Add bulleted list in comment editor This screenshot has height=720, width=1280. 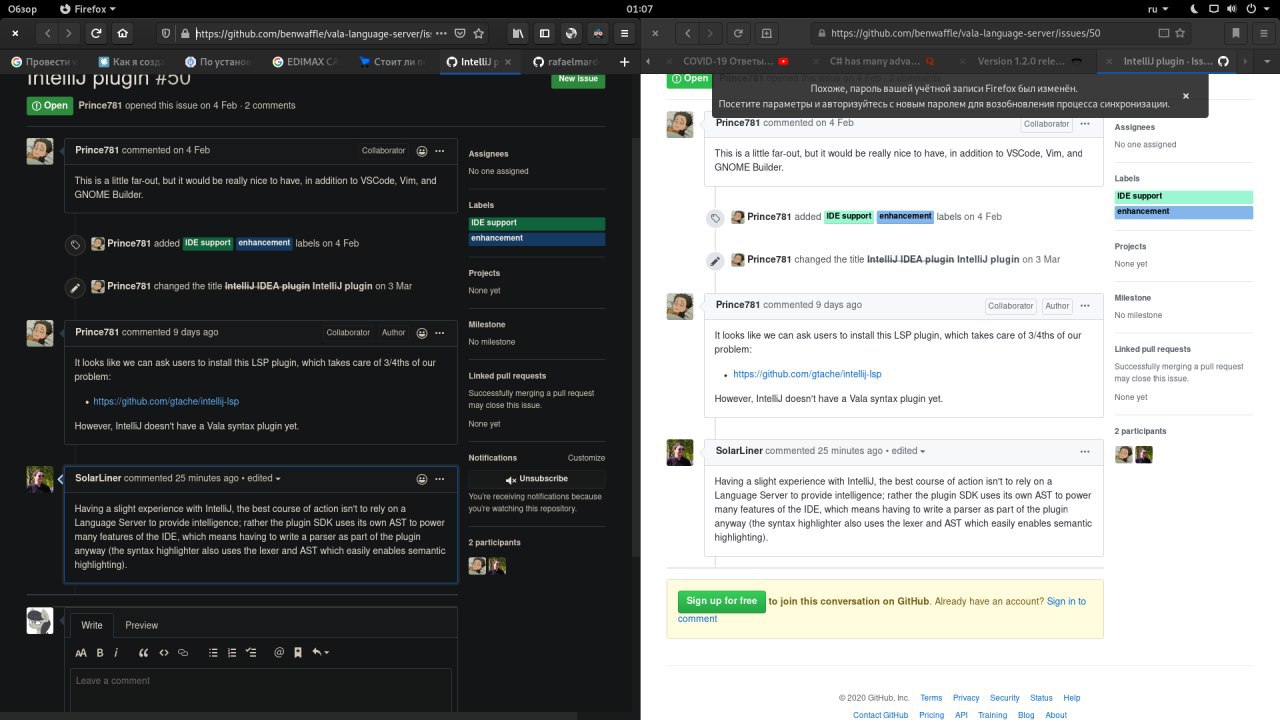coord(213,653)
